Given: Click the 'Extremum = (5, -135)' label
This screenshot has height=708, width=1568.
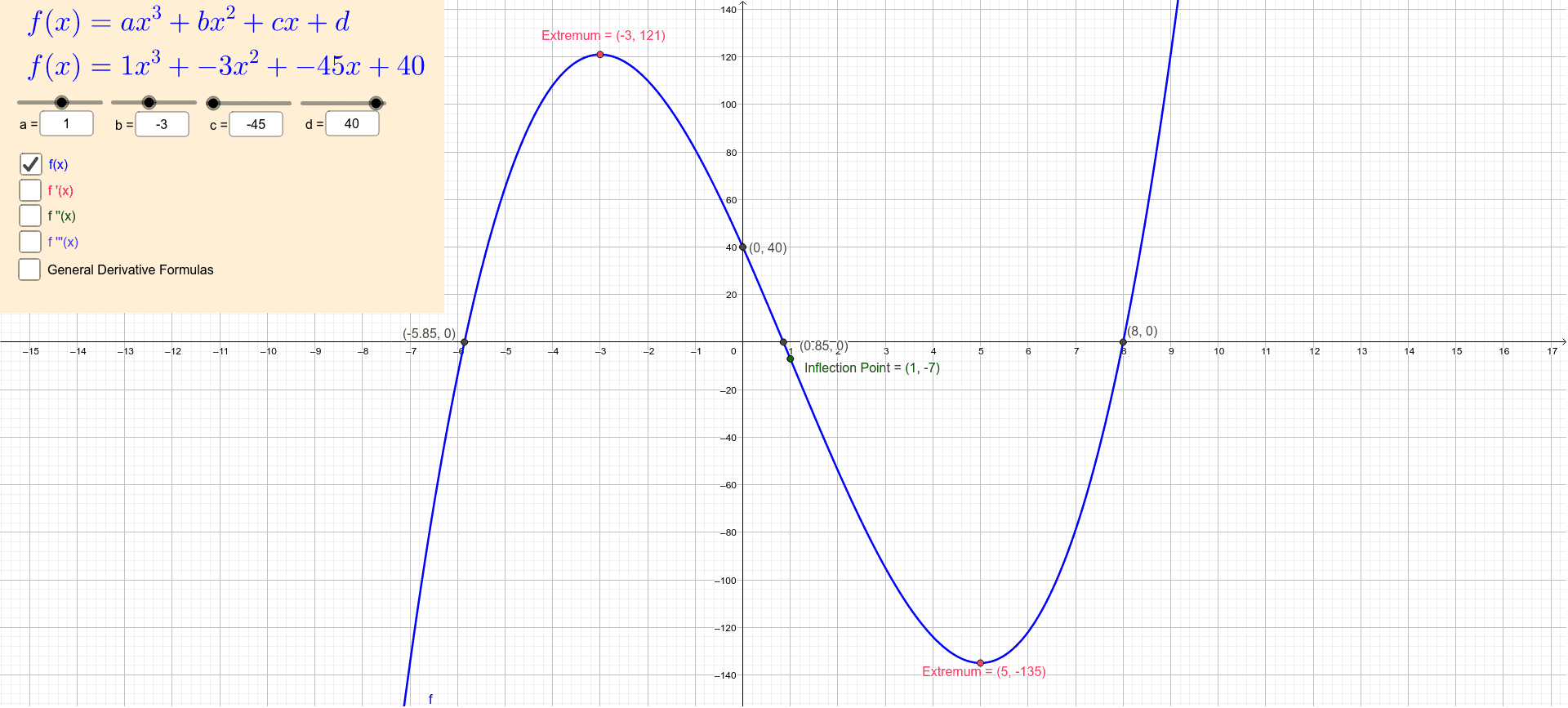Looking at the screenshot, I should [x=984, y=671].
